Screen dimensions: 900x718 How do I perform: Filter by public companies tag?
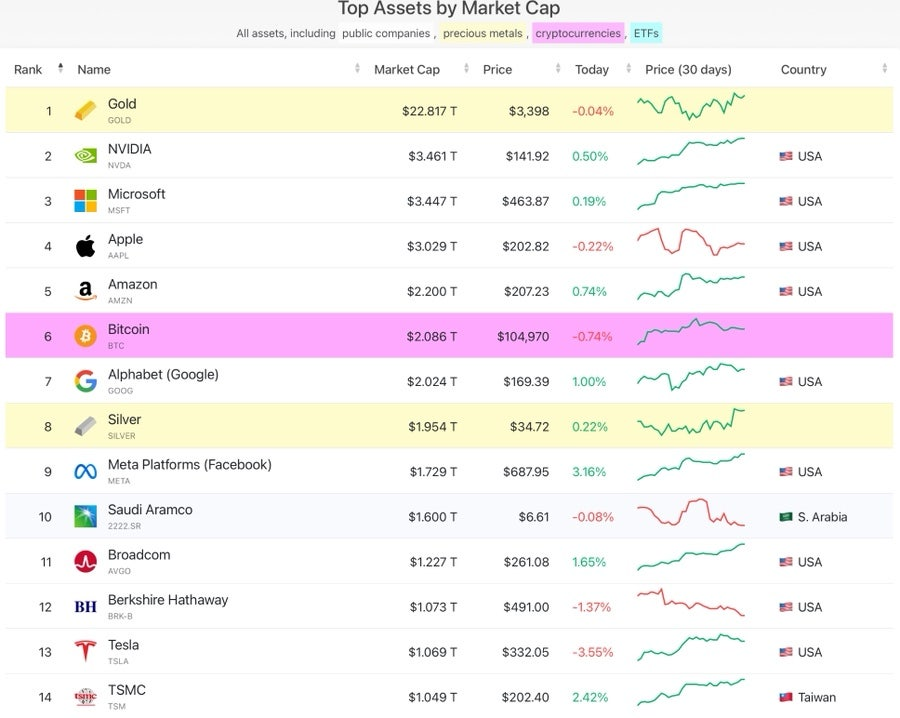coord(386,33)
